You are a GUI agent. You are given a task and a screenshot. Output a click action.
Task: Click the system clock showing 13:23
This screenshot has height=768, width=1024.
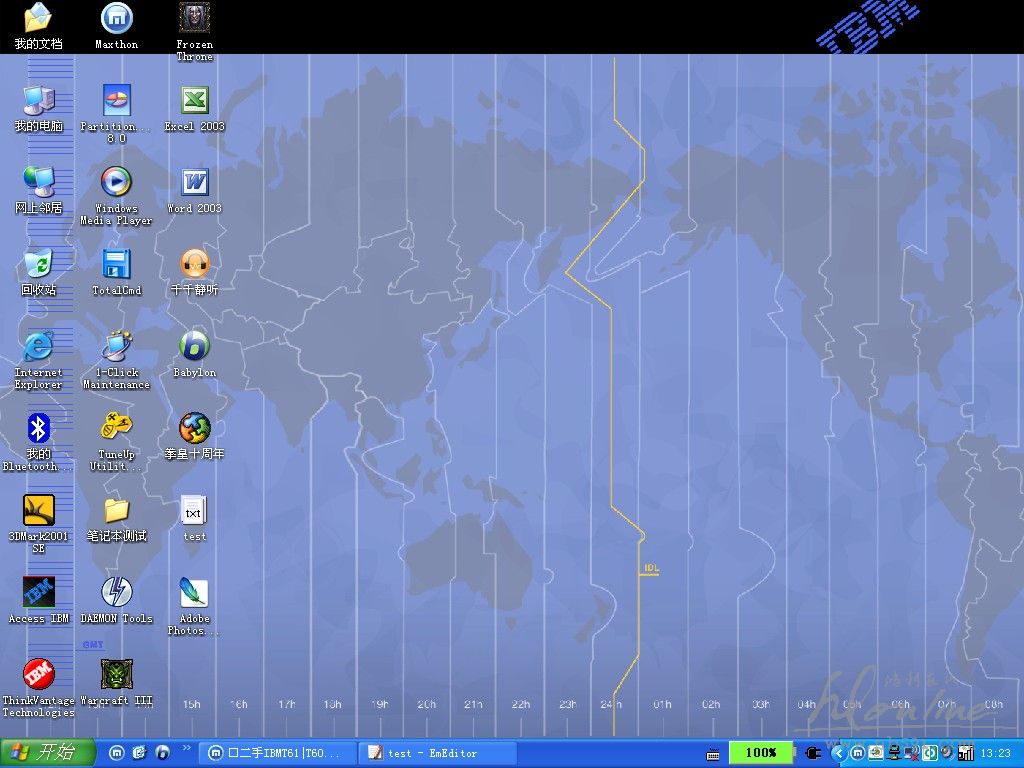[995, 753]
